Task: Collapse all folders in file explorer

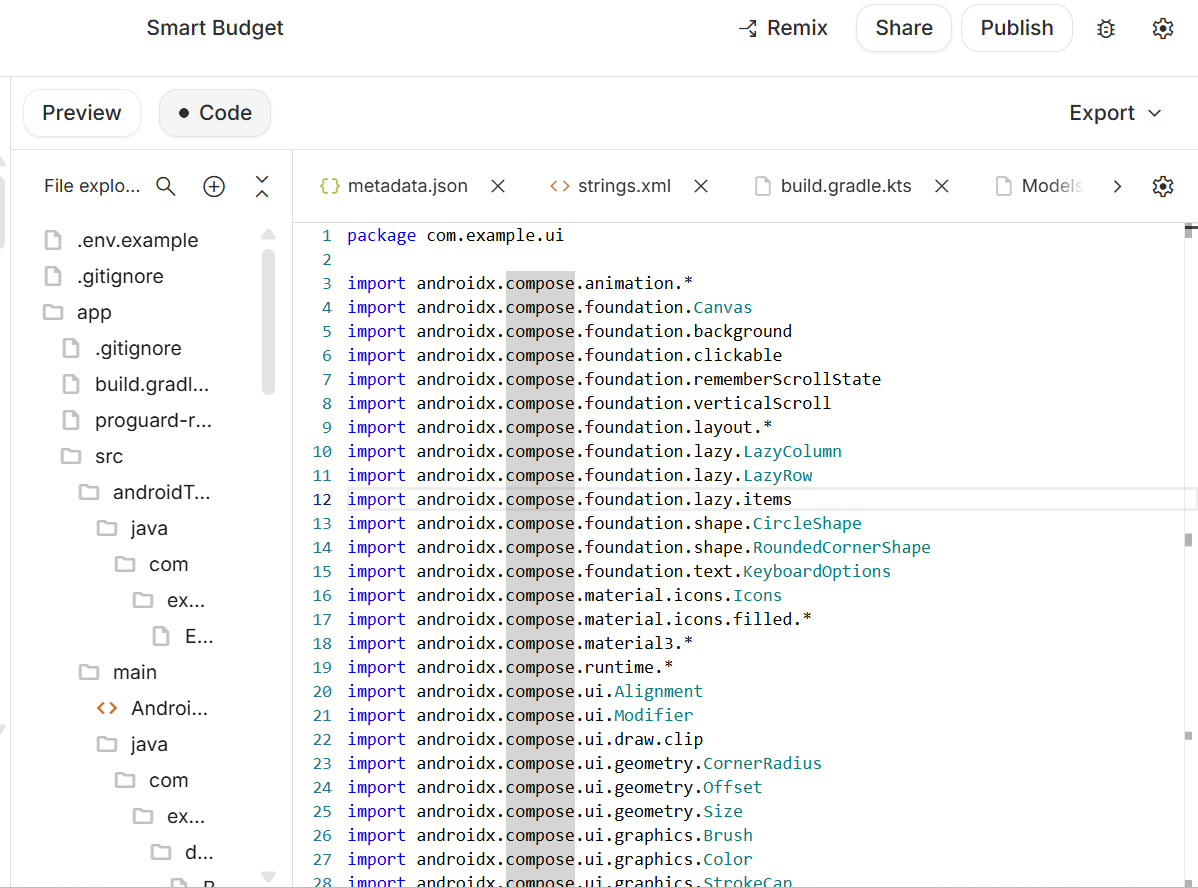Action: click(262, 186)
